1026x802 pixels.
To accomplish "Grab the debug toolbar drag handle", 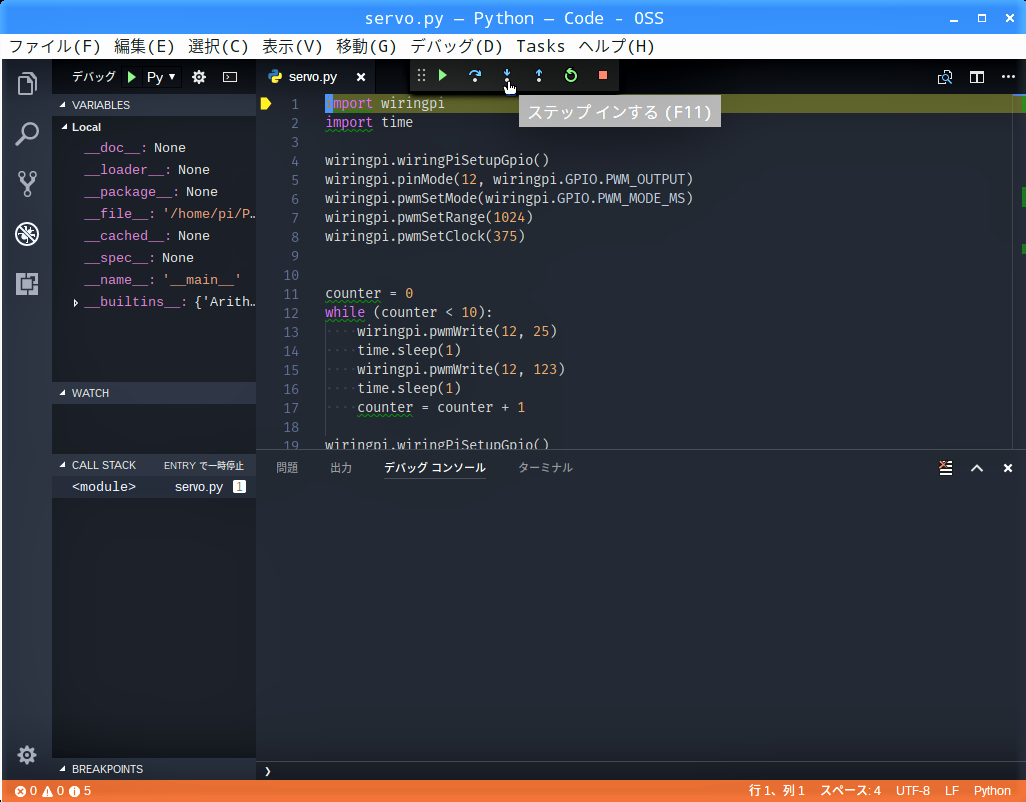I will point(421,75).
